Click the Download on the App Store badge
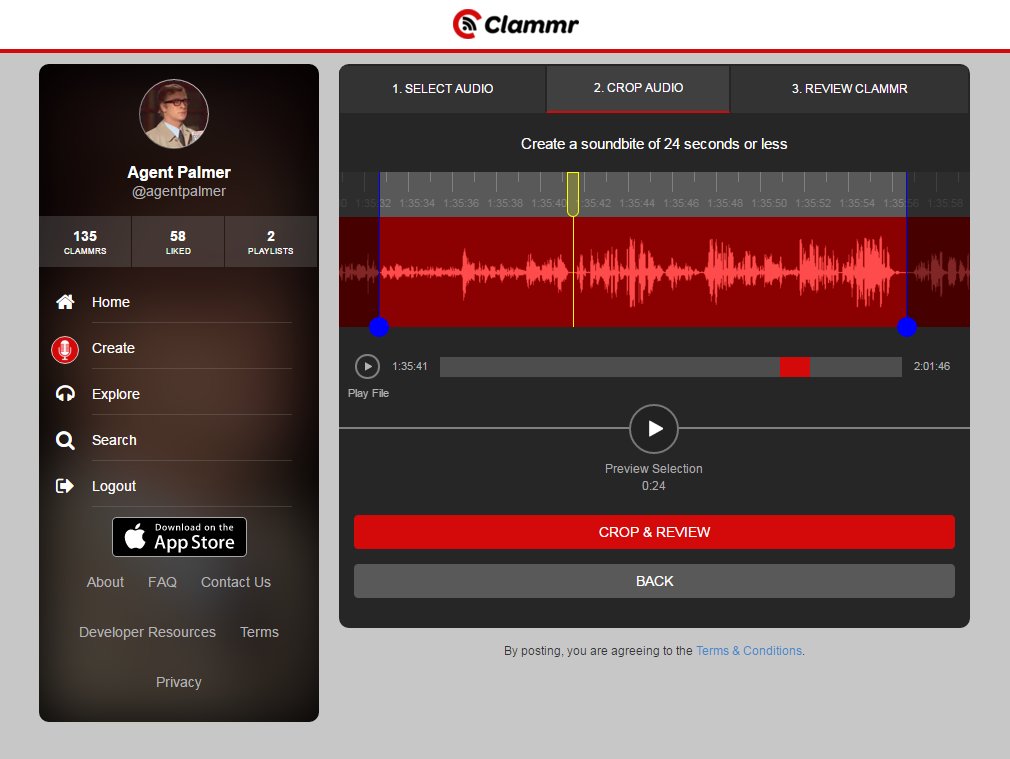Viewport: 1010px width, 759px height. pyautogui.click(x=179, y=537)
